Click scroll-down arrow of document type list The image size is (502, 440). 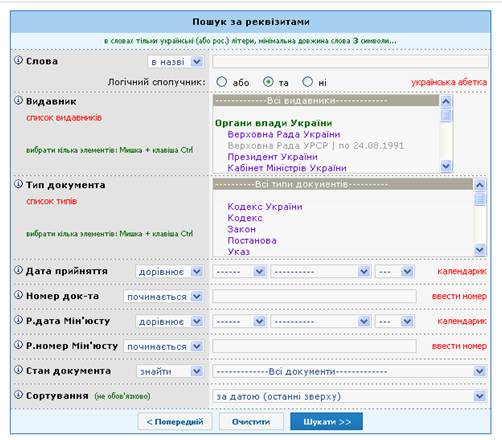[480, 249]
